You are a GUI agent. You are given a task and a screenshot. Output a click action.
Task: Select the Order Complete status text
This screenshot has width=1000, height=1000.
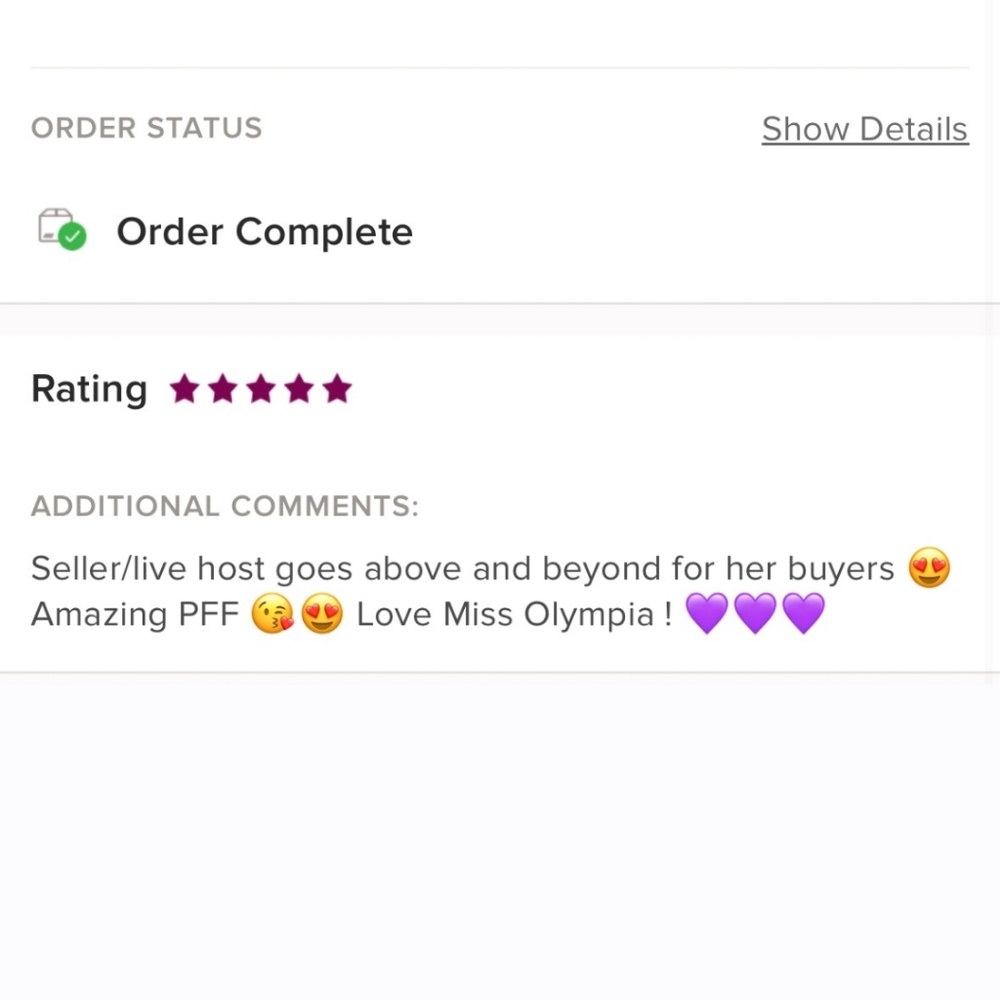264,232
